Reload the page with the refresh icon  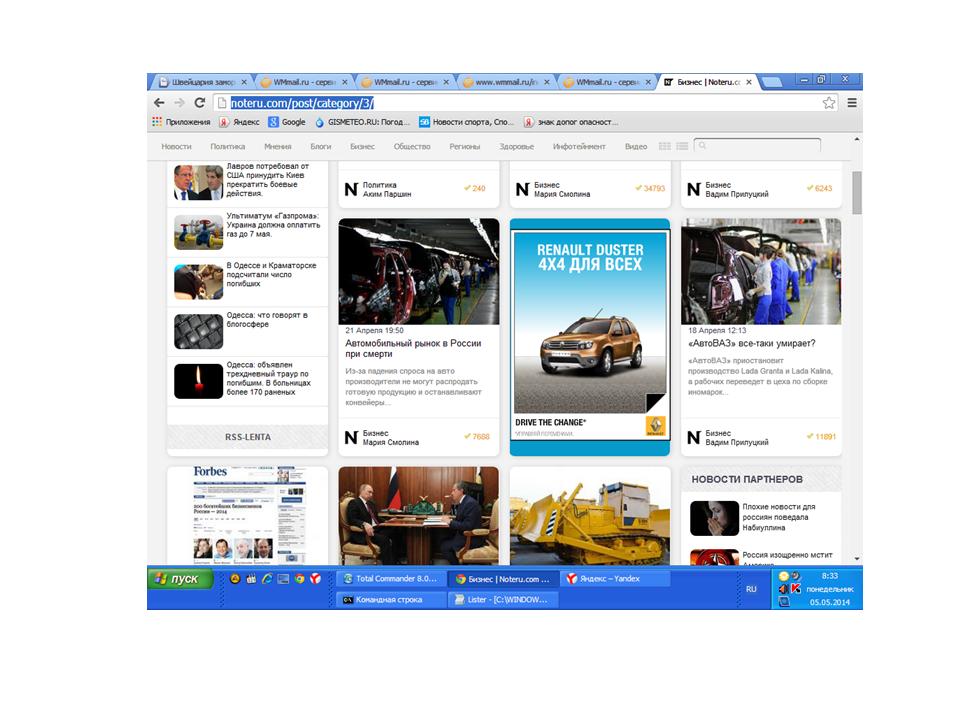[200, 103]
